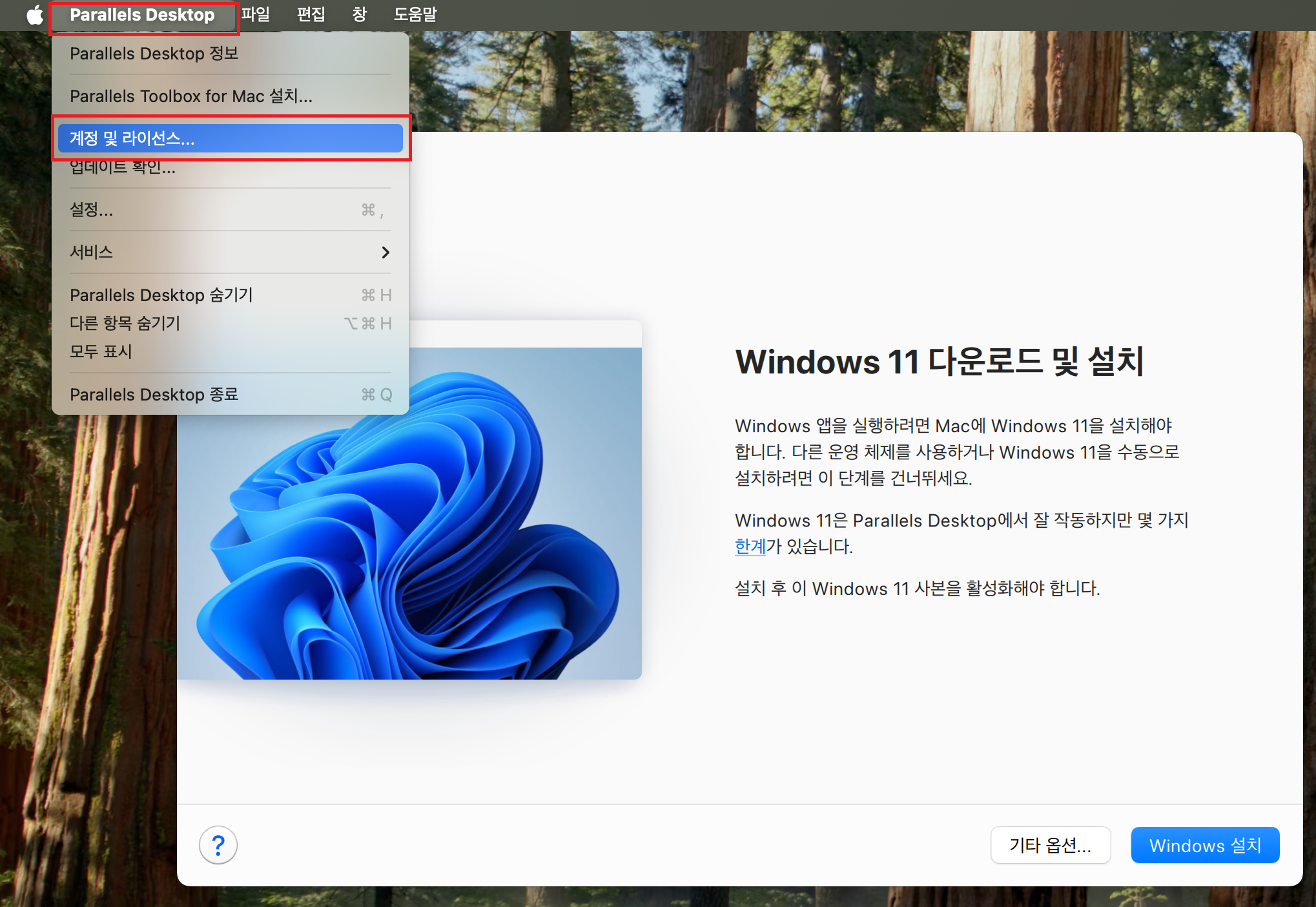Open the 도움말 menu in menu bar
Image resolution: width=1316 pixels, height=907 pixels.
pos(415,14)
